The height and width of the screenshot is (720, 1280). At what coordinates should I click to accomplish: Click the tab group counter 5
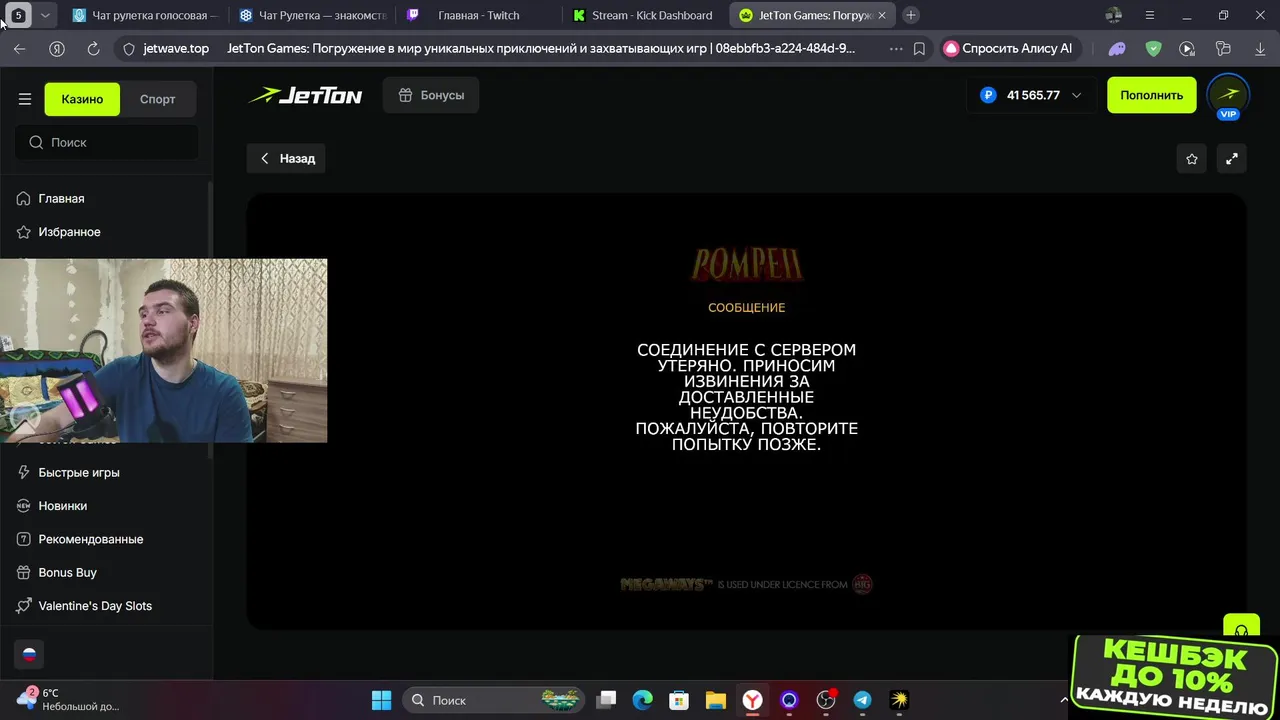tap(18, 15)
